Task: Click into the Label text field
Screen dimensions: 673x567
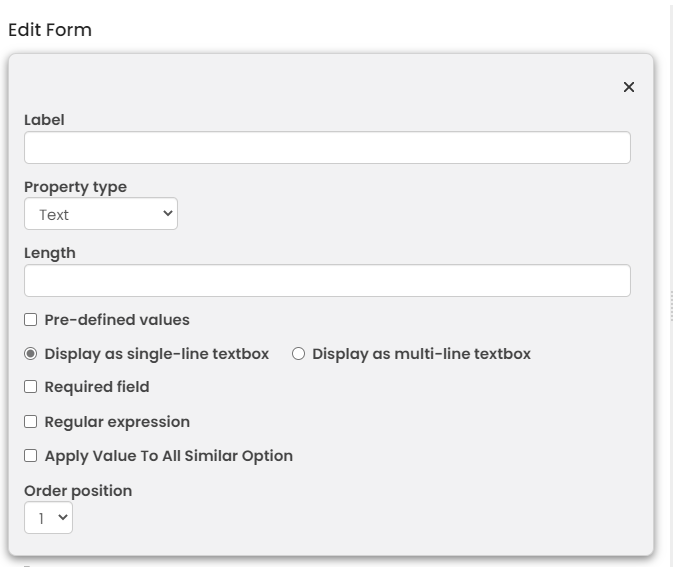Action: tap(327, 148)
